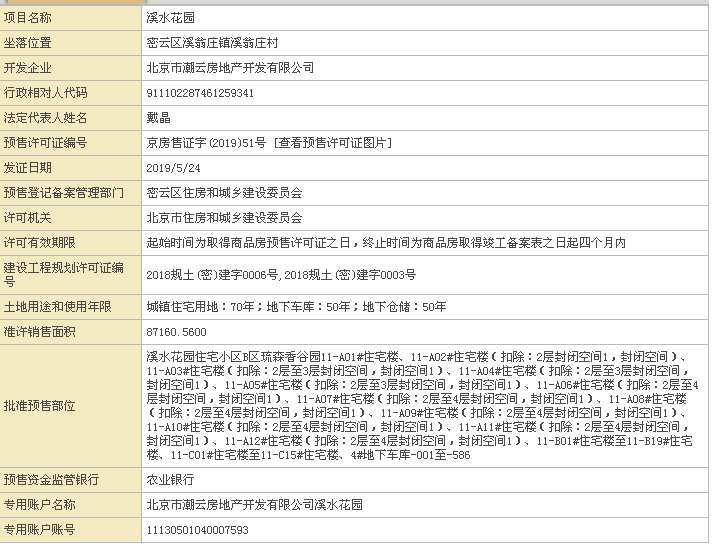Click the supervising bank value 农业银行
This screenshot has width=712, height=547.
pyautogui.click(x=171, y=480)
